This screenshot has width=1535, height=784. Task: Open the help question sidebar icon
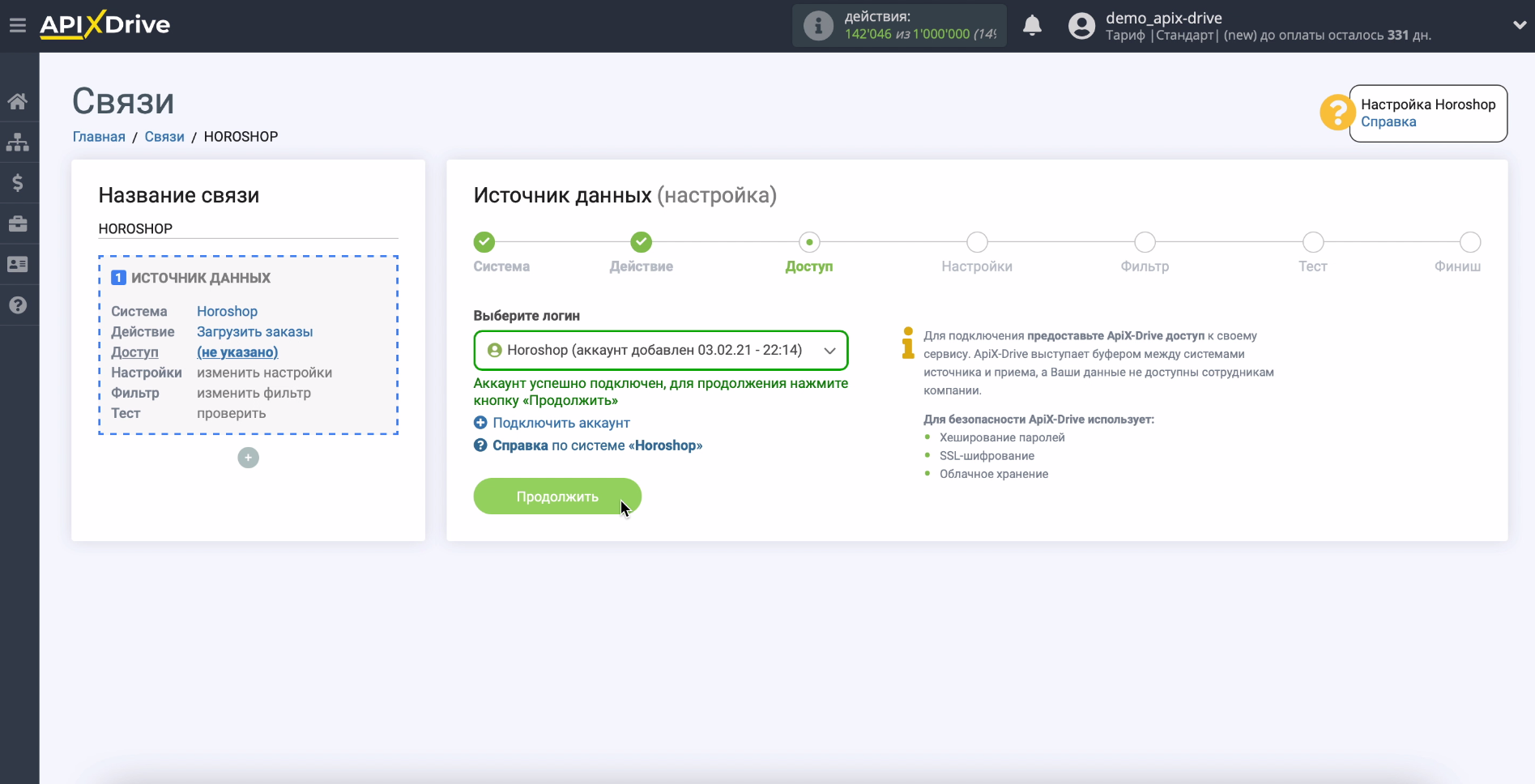[x=18, y=305]
